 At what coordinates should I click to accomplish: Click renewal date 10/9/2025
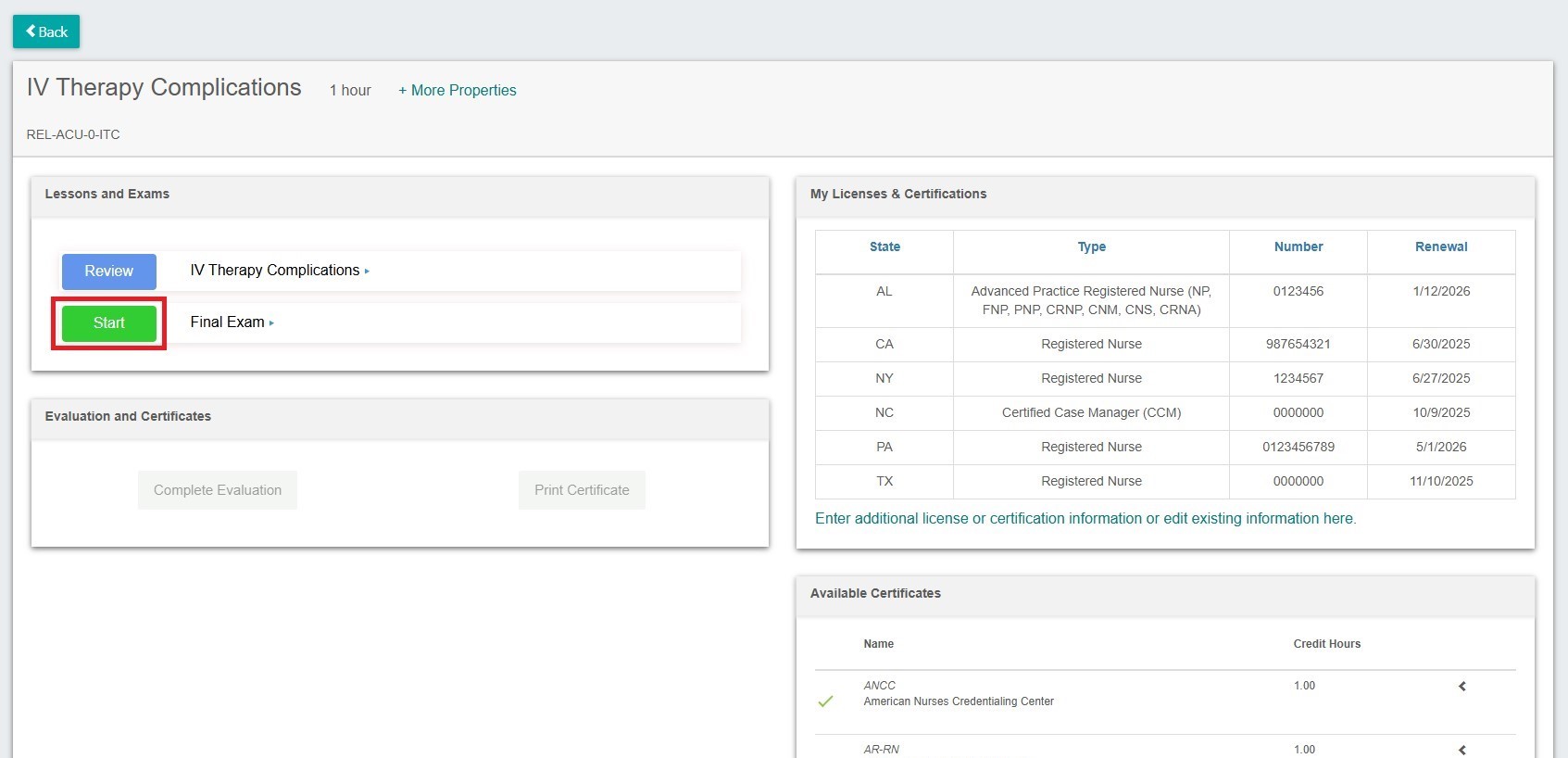[x=1441, y=412]
